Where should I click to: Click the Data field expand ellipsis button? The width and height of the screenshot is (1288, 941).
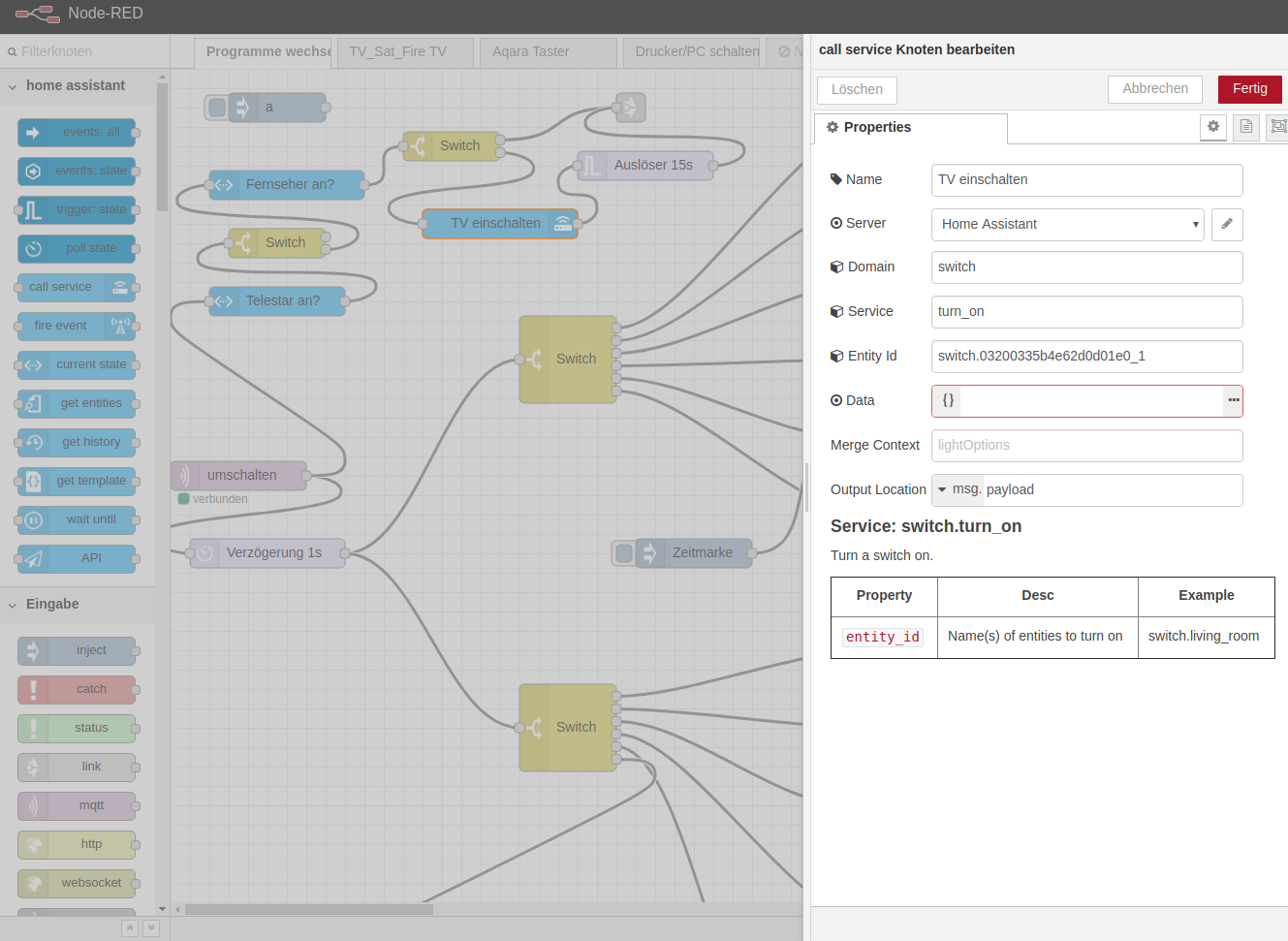coord(1233,400)
